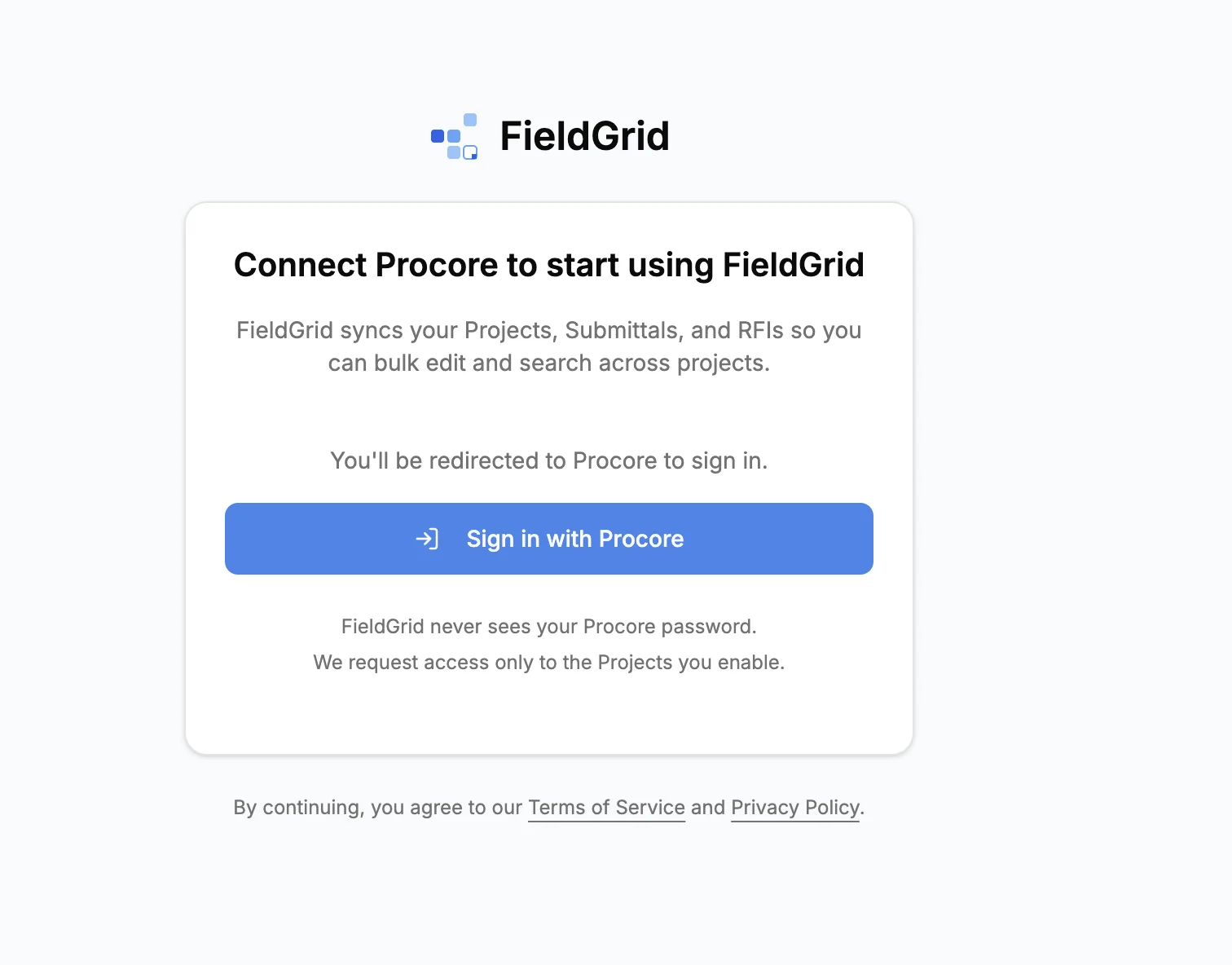Open the Privacy Policy link
Image resolution: width=1232 pixels, height=965 pixels.
pos(795,808)
